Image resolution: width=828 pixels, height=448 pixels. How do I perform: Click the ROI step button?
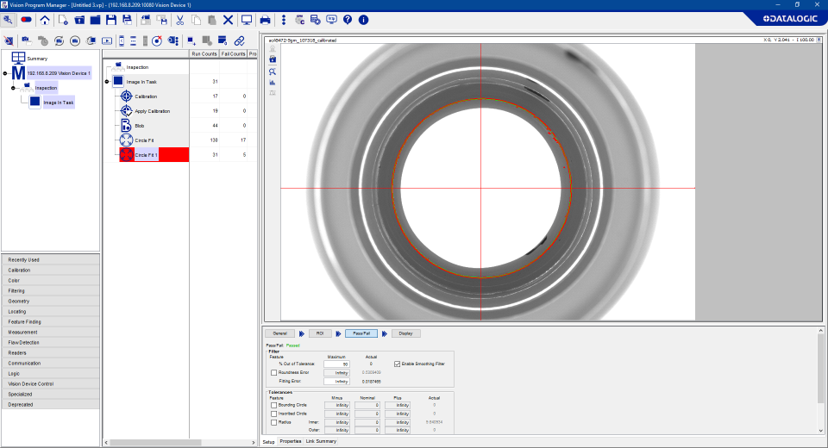pos(319,333)
